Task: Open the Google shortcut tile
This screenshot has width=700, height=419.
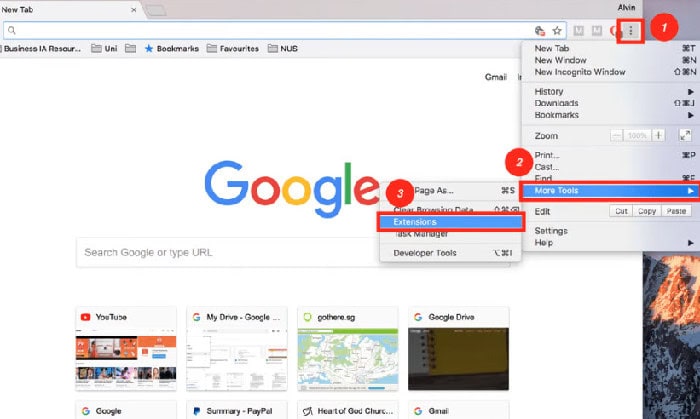Action: 126,411
